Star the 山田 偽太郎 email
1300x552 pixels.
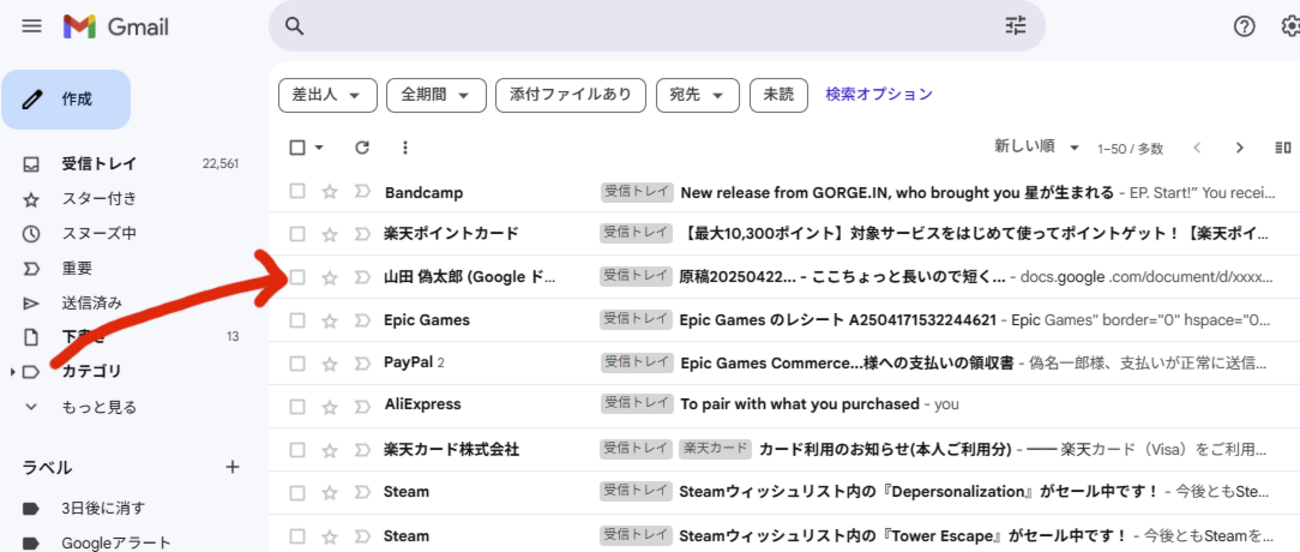(x=329, y=277)
